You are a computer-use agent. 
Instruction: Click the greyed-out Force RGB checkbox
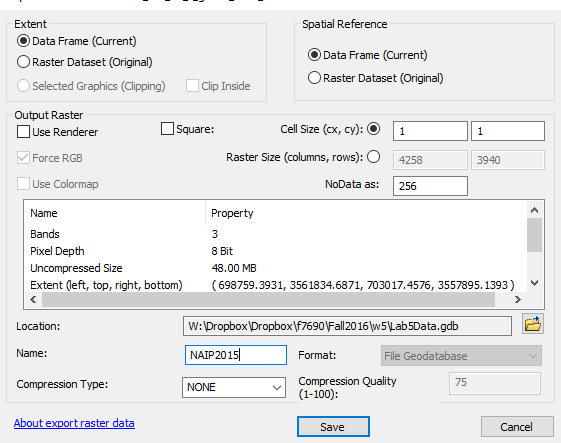point(23,158)
